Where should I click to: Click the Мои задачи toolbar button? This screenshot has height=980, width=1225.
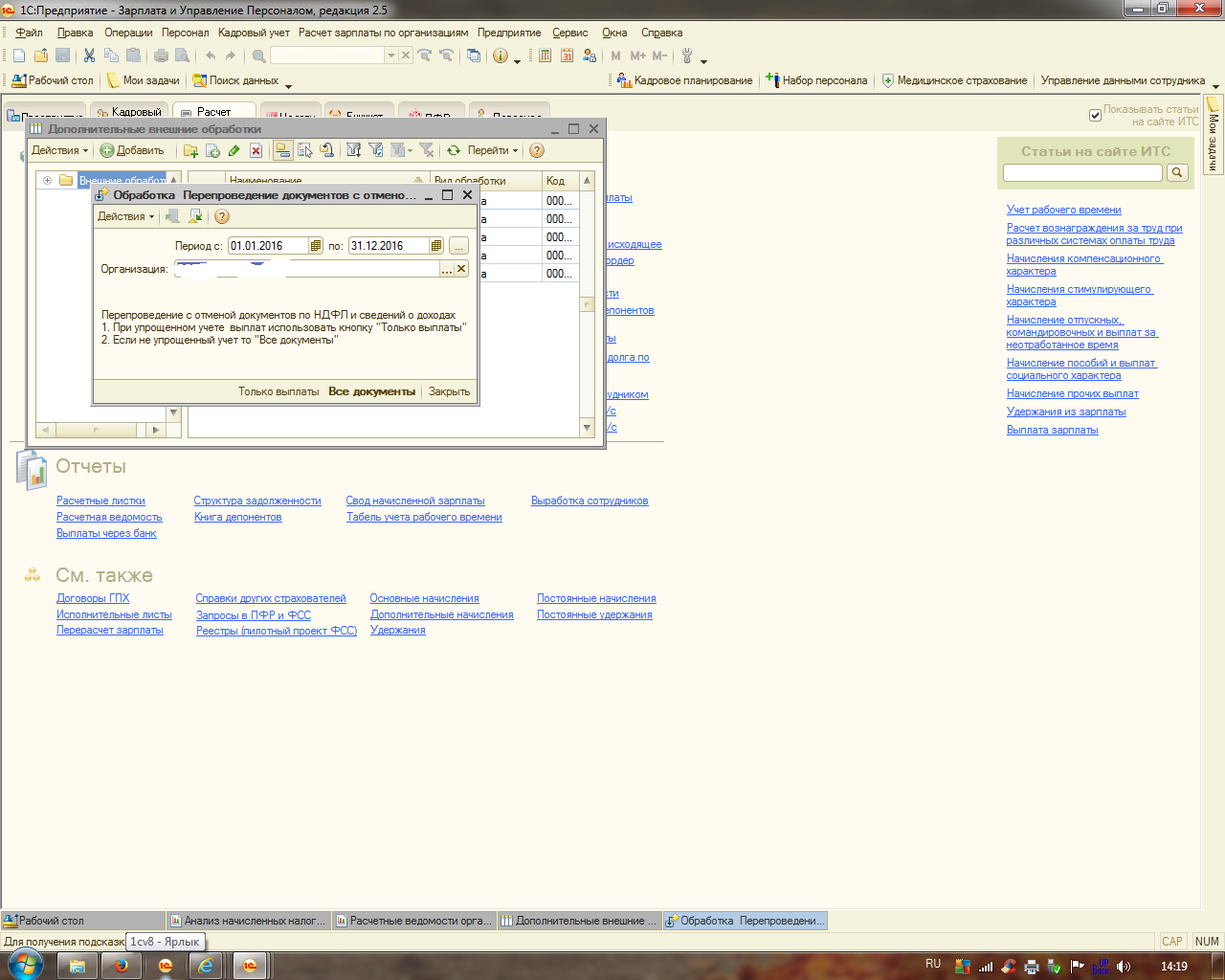pyautogui.click(x=143, y=80)
